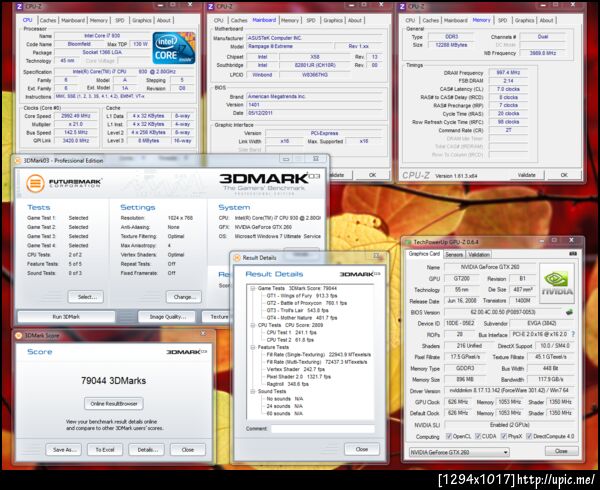600x490 pixels.
Task: Click Close button in Result Details window
Action: tap(362, 449)
